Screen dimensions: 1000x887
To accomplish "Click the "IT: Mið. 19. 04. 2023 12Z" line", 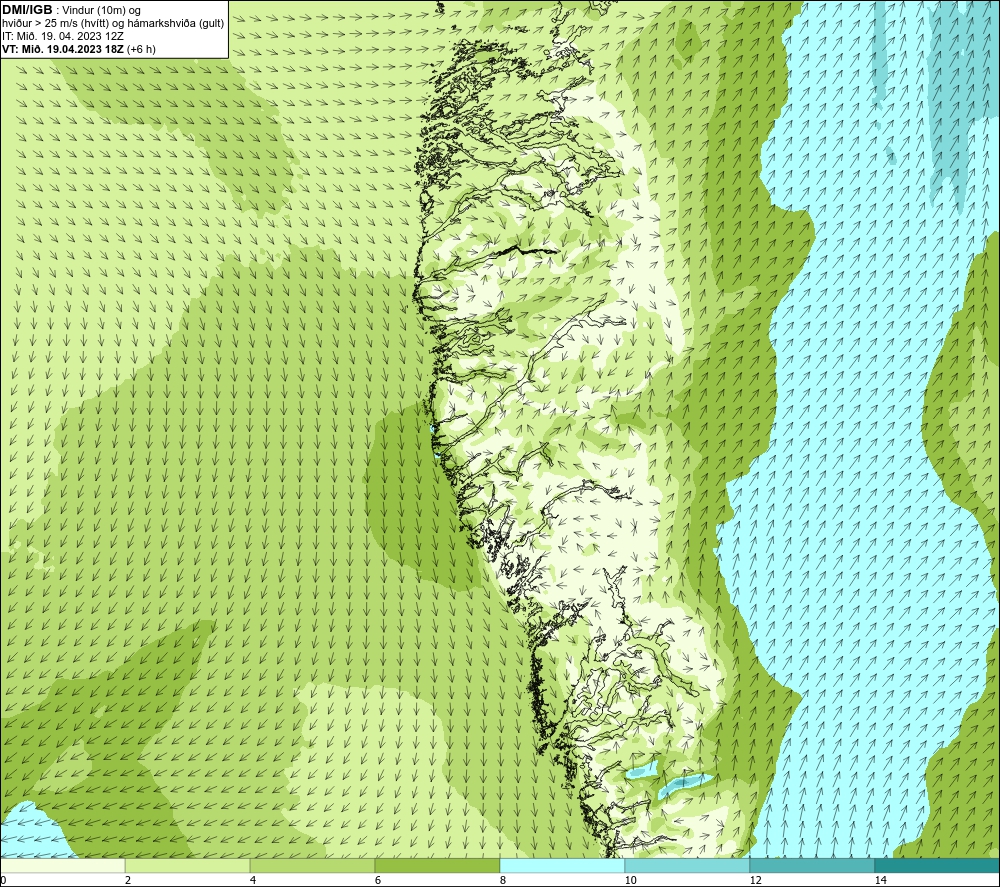I will [x=62, y=36].
